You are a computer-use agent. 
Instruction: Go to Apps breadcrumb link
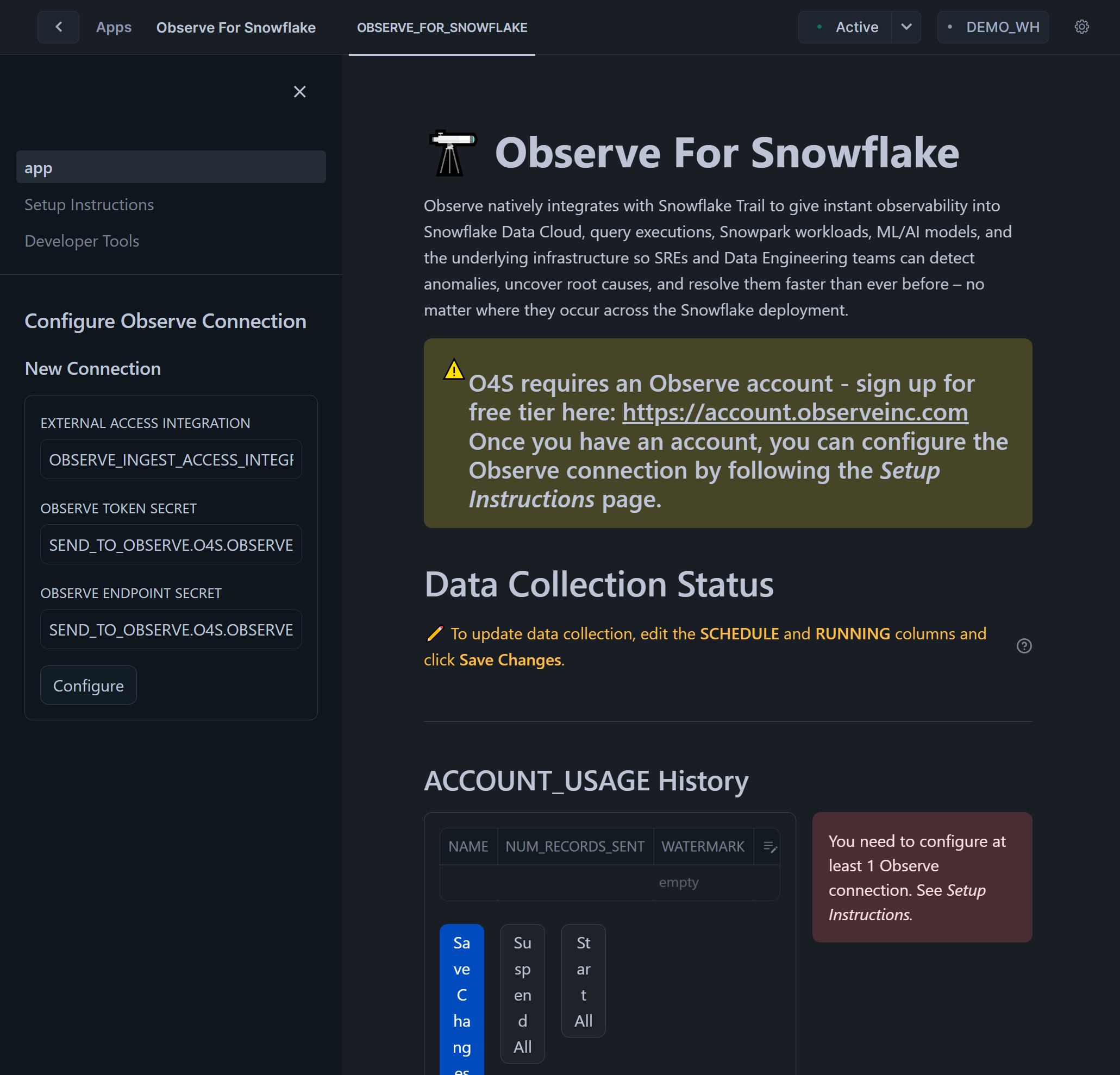113,27
